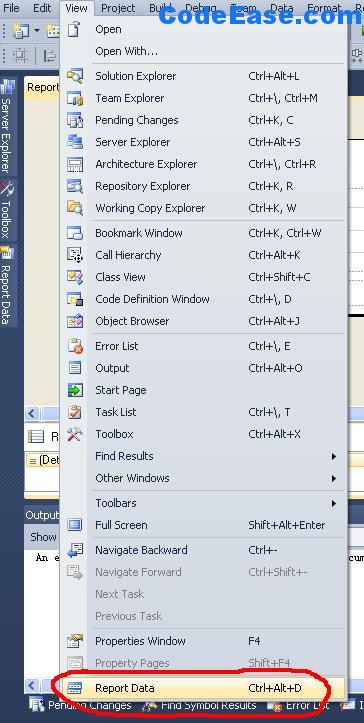364x723 pixels.
Task: Click the Error List icon in menu
Action: pyautogui.click(x=75, y=346)
